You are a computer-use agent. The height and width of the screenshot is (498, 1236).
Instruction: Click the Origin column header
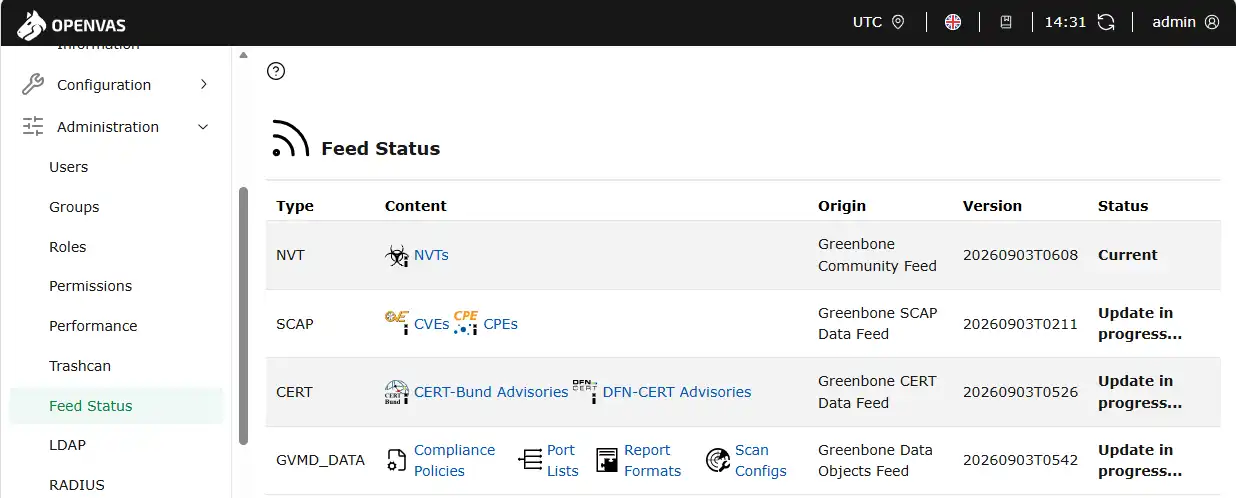click(x=842, y=206)
